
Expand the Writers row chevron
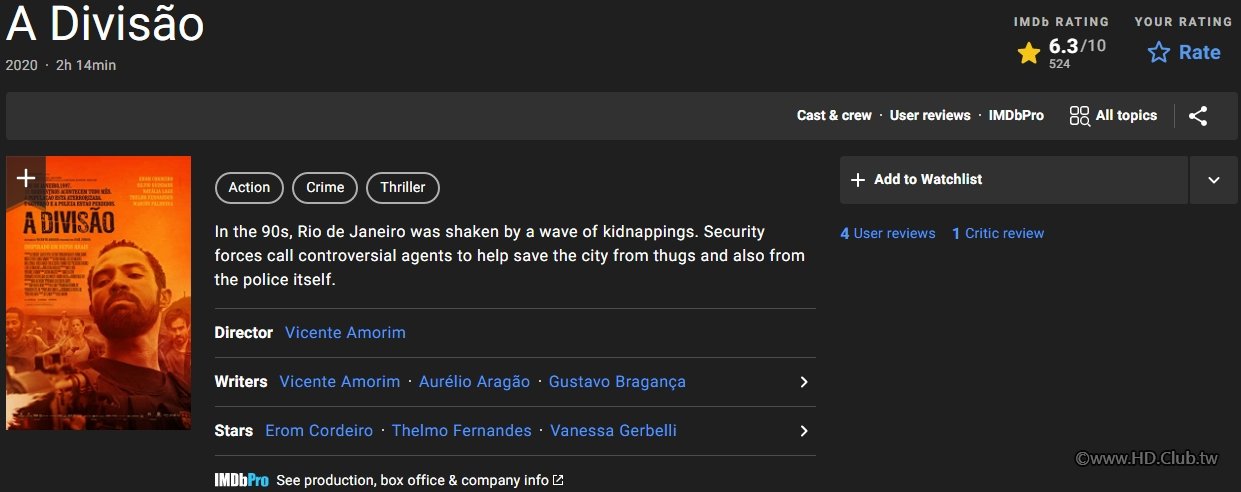(803, 382)
